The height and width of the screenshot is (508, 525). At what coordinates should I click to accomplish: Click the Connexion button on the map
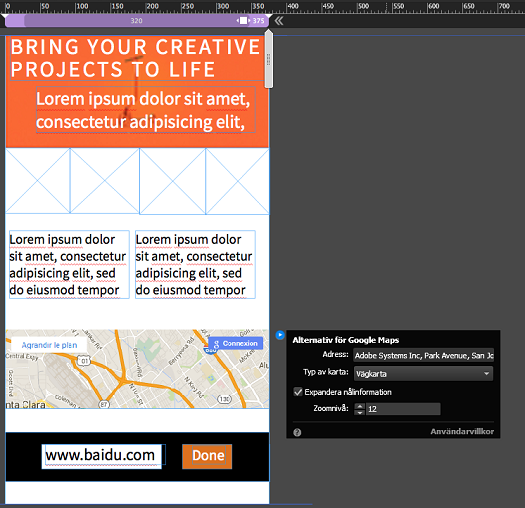pyautogui.click(x=236, y=343)
